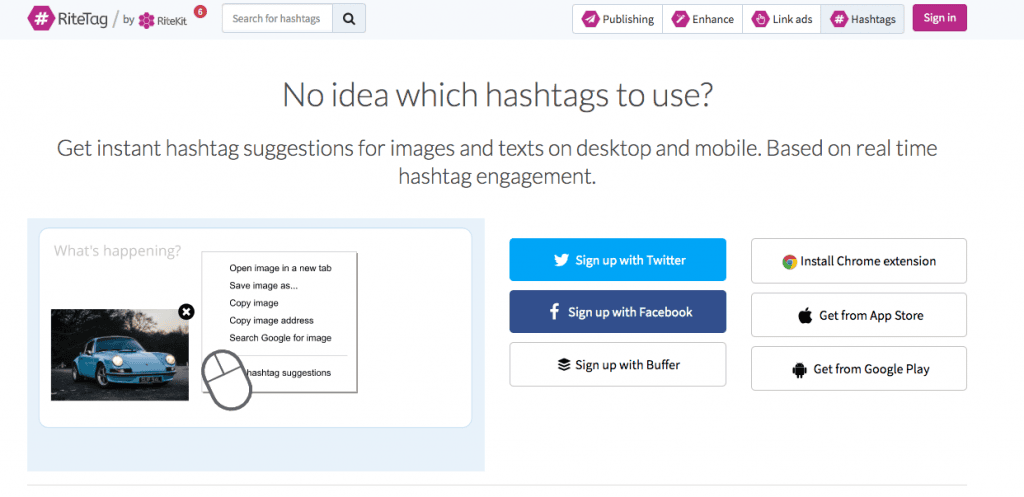This screenshot has width=1024, height=497.
Task: Sign up with Twitter
Action: [618, 260]
